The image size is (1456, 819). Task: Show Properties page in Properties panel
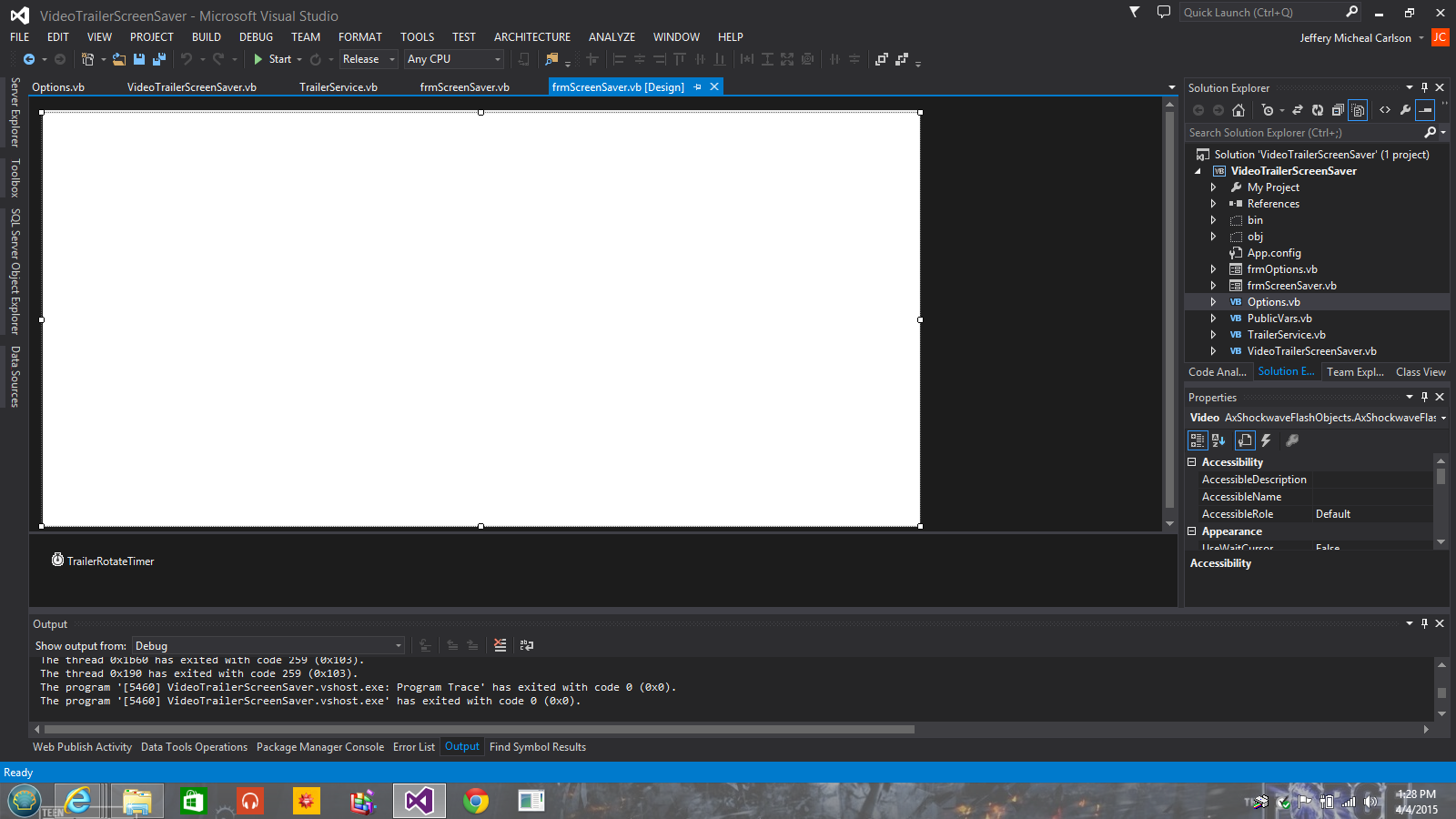click(x=1245, y=440)
